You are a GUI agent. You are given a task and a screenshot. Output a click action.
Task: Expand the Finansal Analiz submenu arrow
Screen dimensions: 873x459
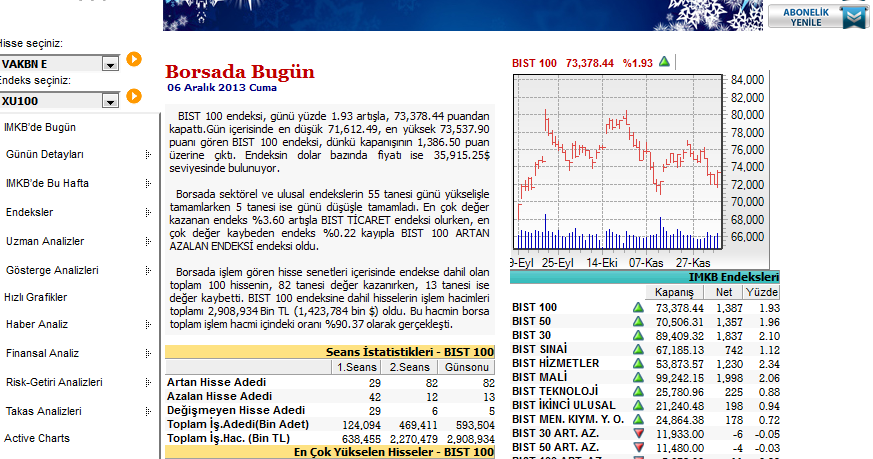point(148,353)
